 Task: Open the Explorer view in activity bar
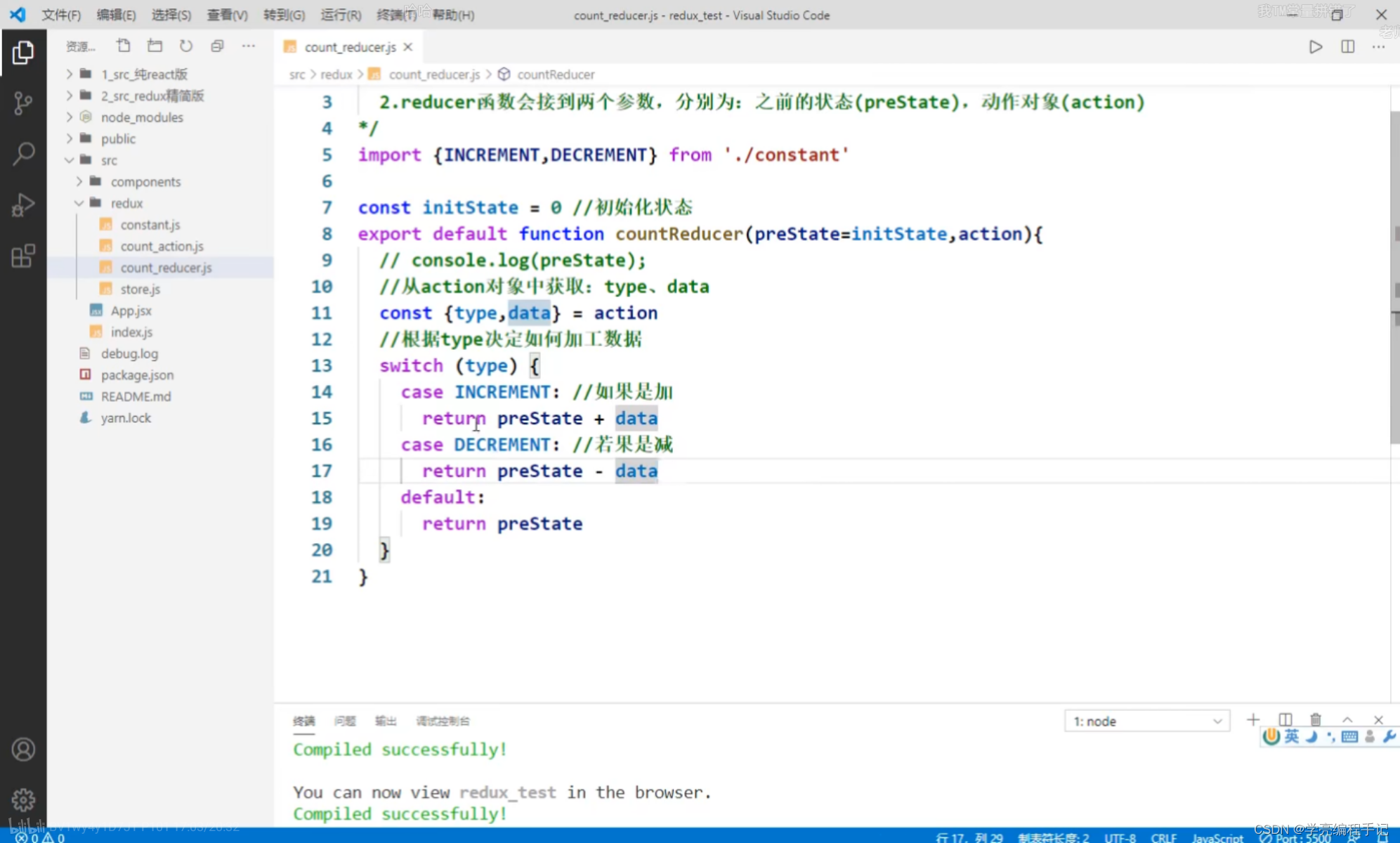(23, 53)
